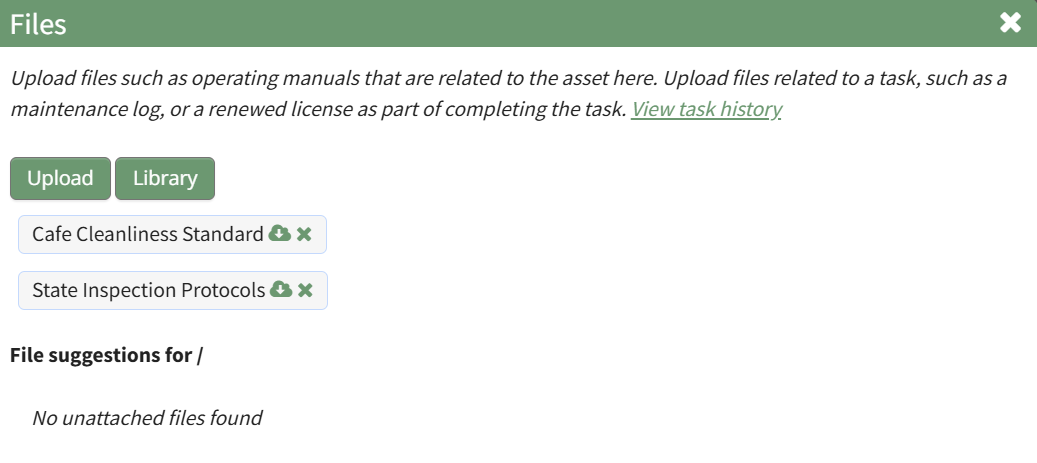1037x463 pixels.
Task: Click the Files title in the header
Action: click(x=38, y=23)
